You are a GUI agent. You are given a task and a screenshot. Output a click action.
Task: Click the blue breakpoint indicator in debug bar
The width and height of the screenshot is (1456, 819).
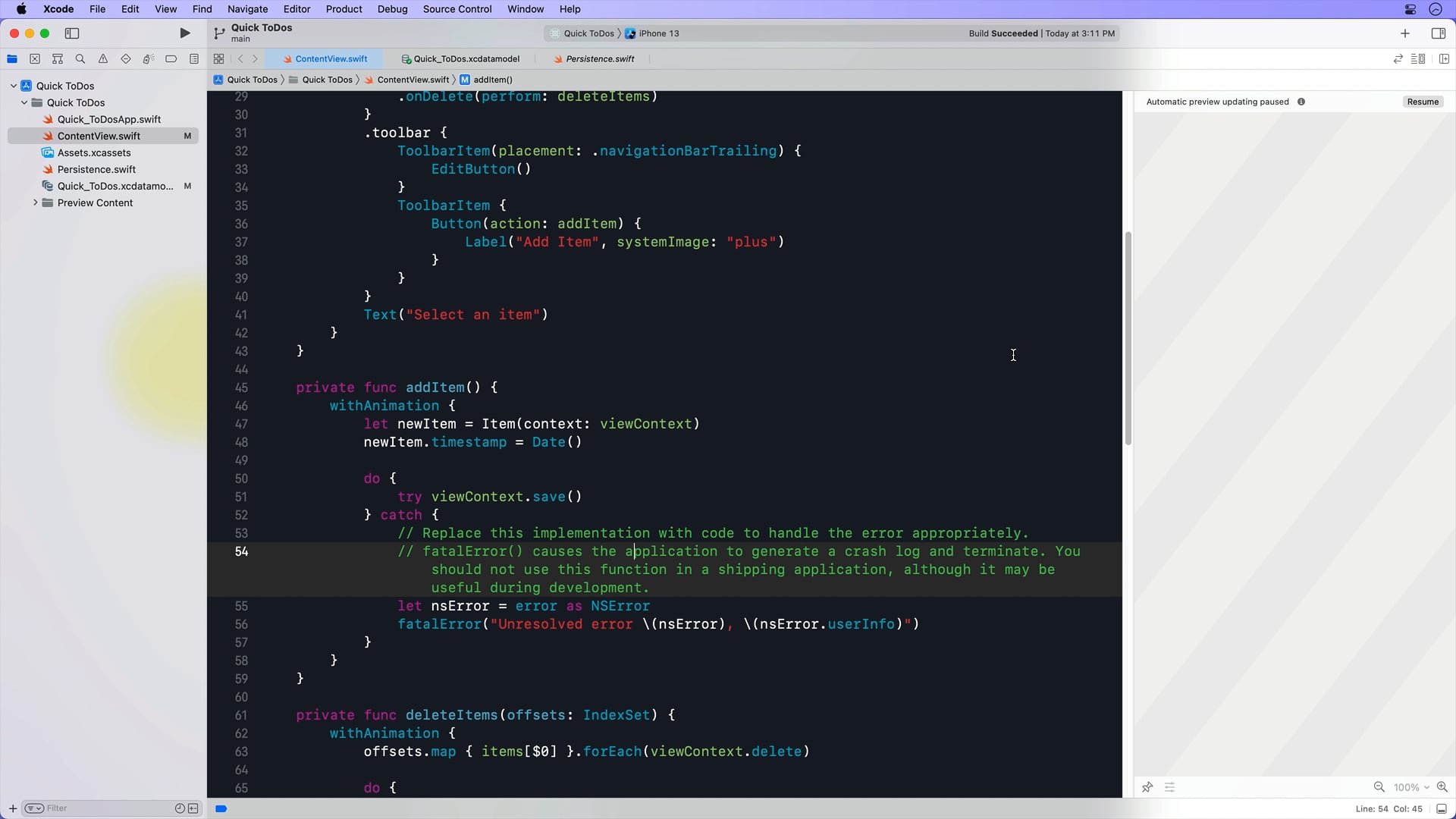pos(221,809)
